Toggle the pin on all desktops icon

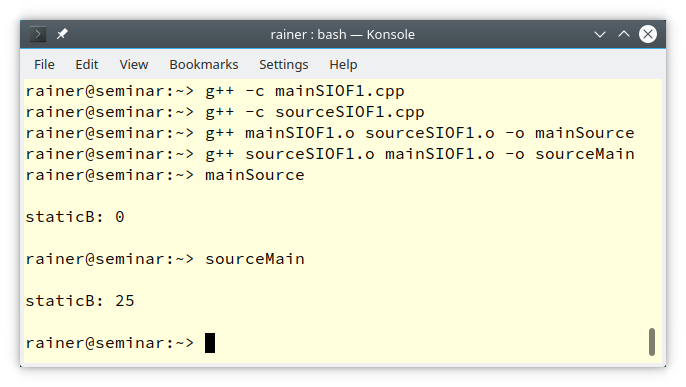pos(62,34)
